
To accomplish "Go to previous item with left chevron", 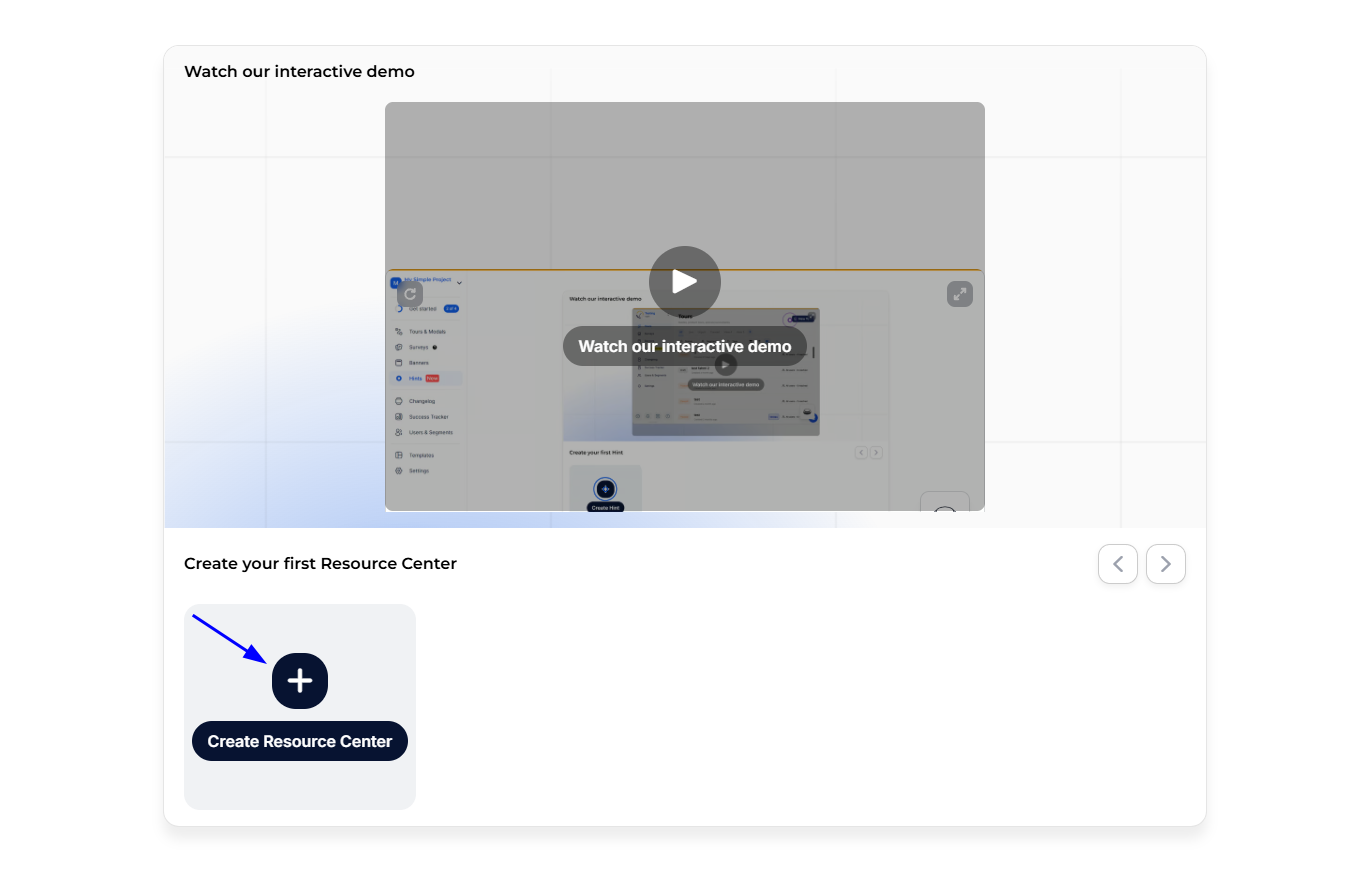I will click(x=1117, y=564).
